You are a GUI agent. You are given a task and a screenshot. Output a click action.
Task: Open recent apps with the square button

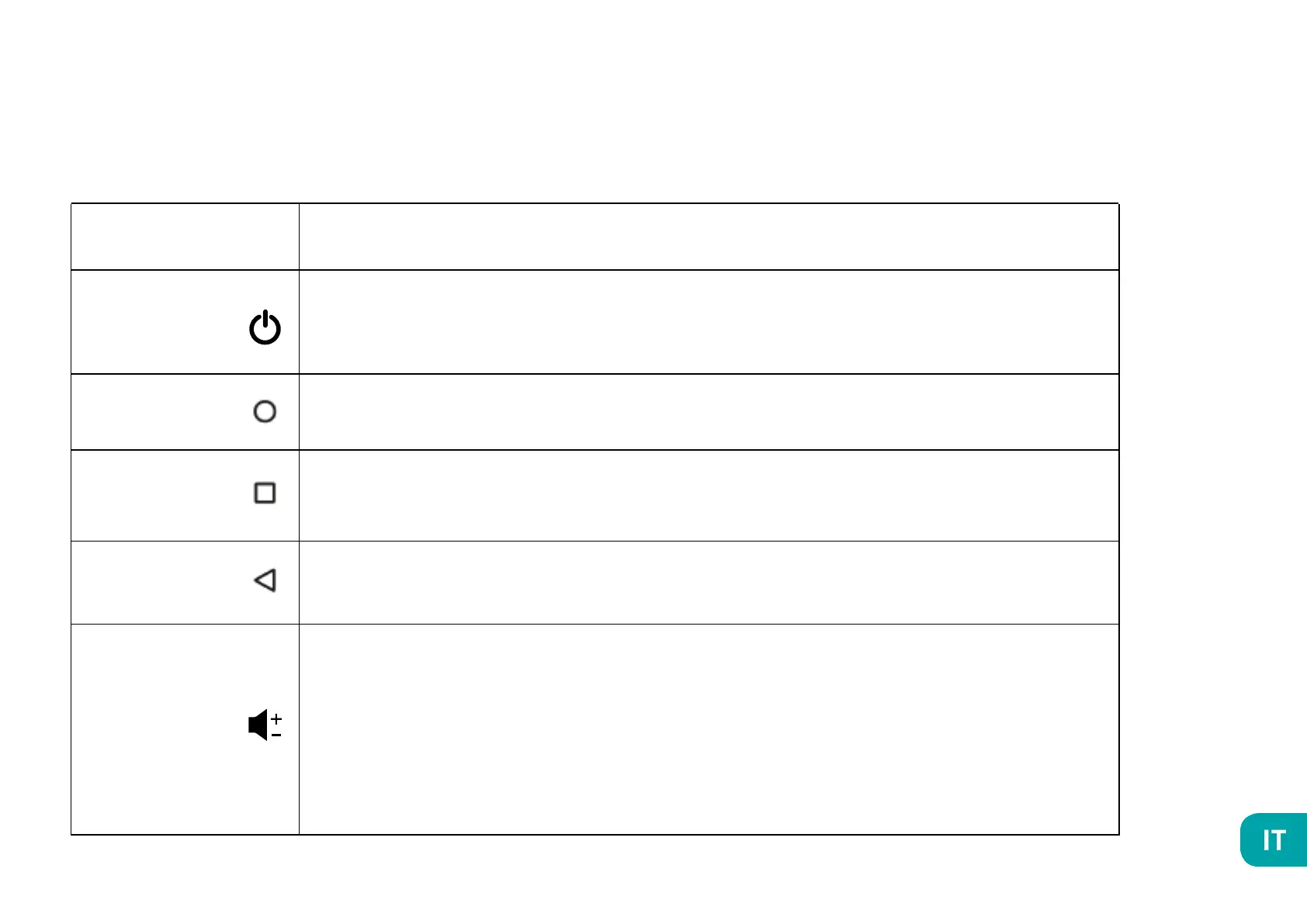click(x=265, y=493)
